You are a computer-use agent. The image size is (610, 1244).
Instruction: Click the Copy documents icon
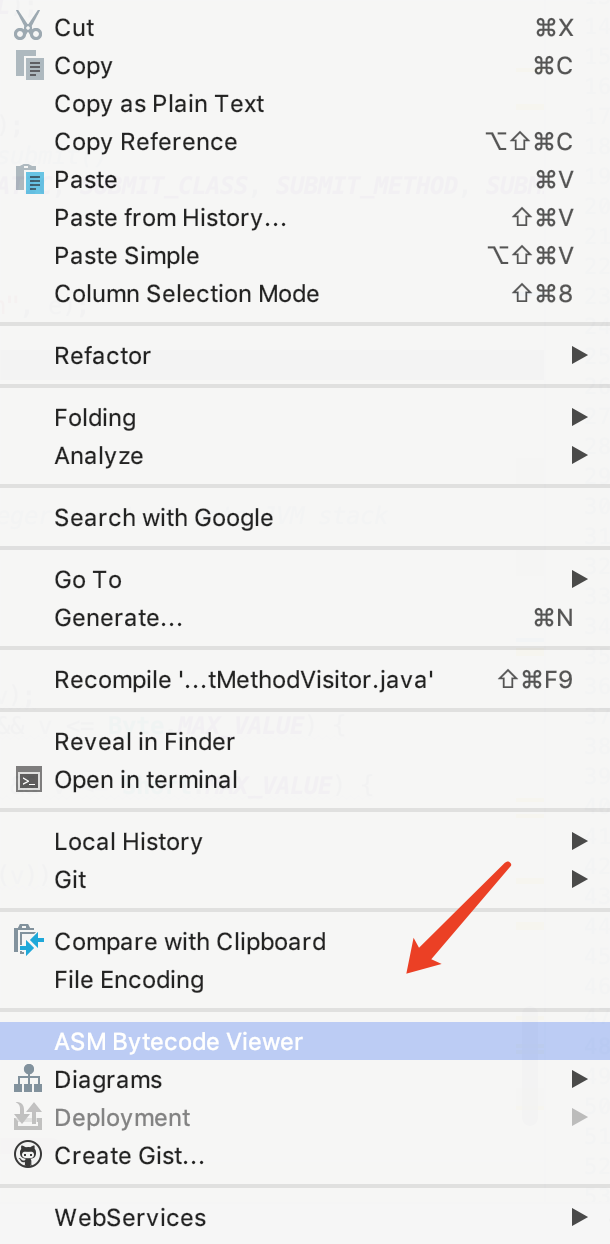[29, 65]
